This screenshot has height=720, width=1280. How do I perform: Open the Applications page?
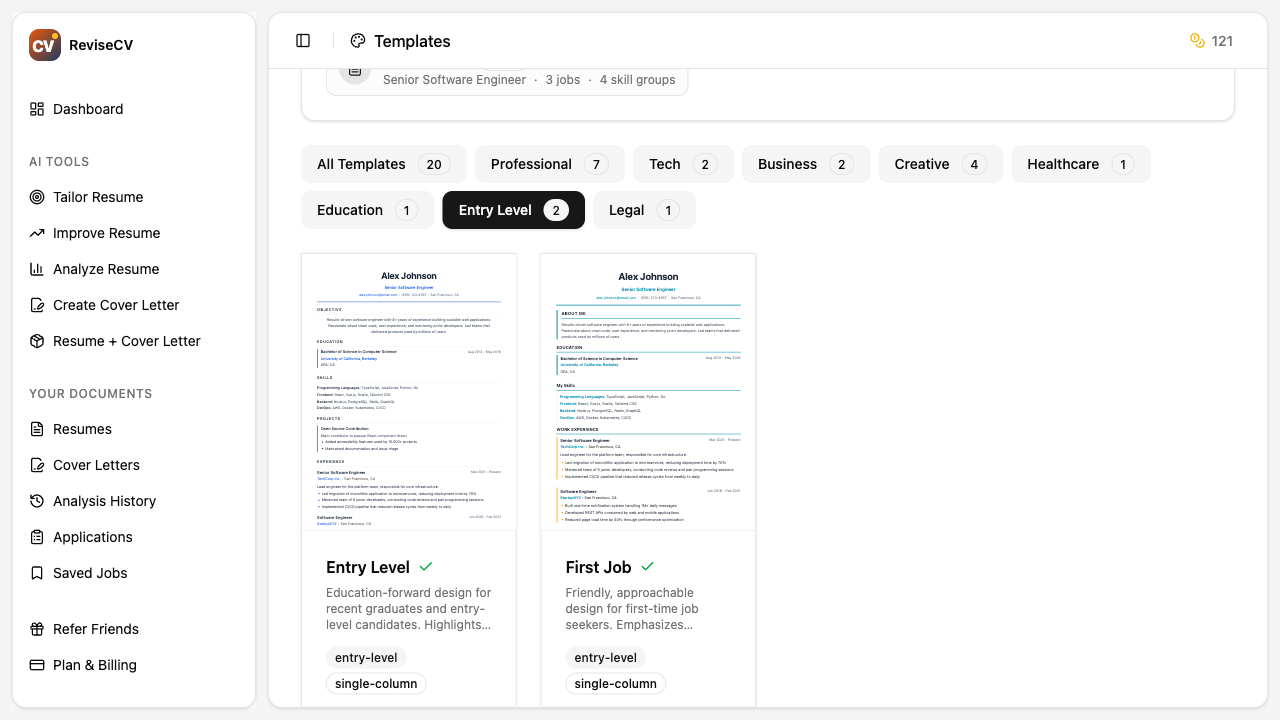(92, 537)
